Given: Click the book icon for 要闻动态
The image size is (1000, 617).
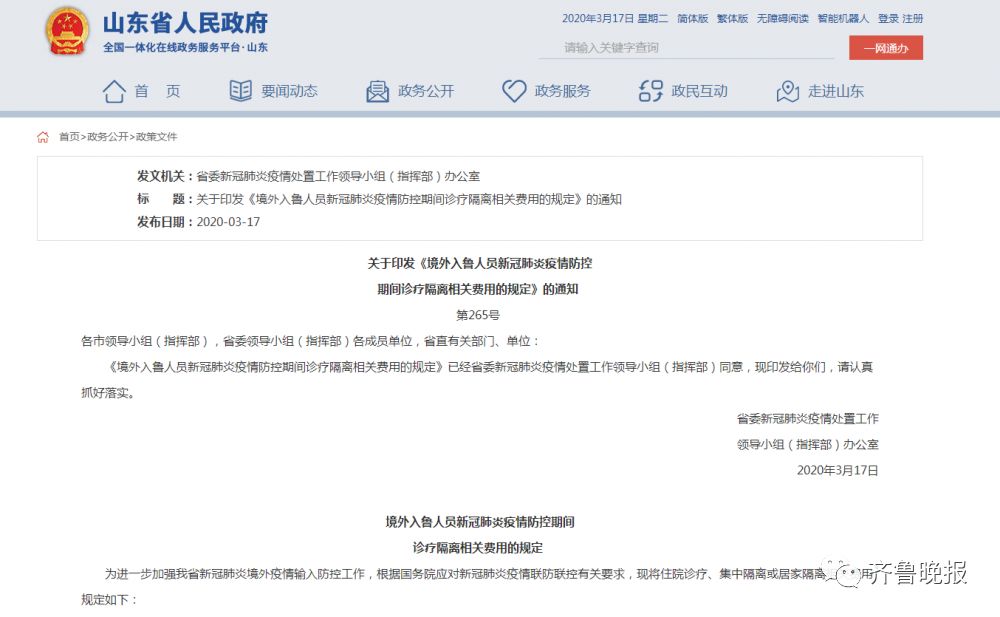Looking at the screenshot, I should pos(240,90).
